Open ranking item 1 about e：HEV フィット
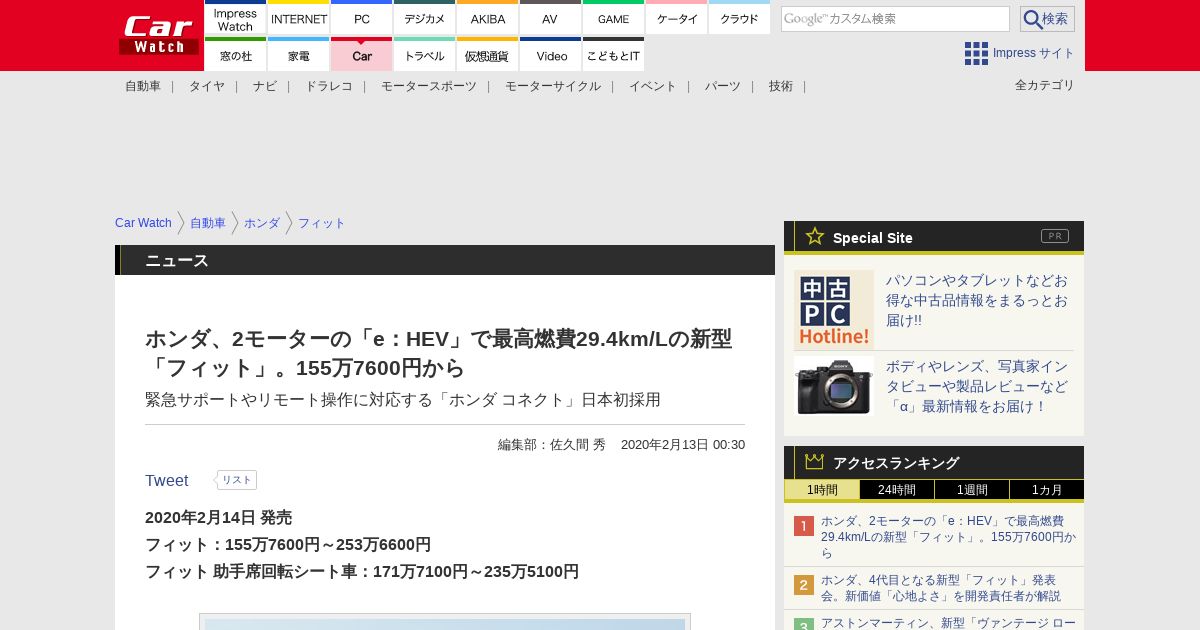Viewport: 1200px width, 630px height. coord(948,537)
